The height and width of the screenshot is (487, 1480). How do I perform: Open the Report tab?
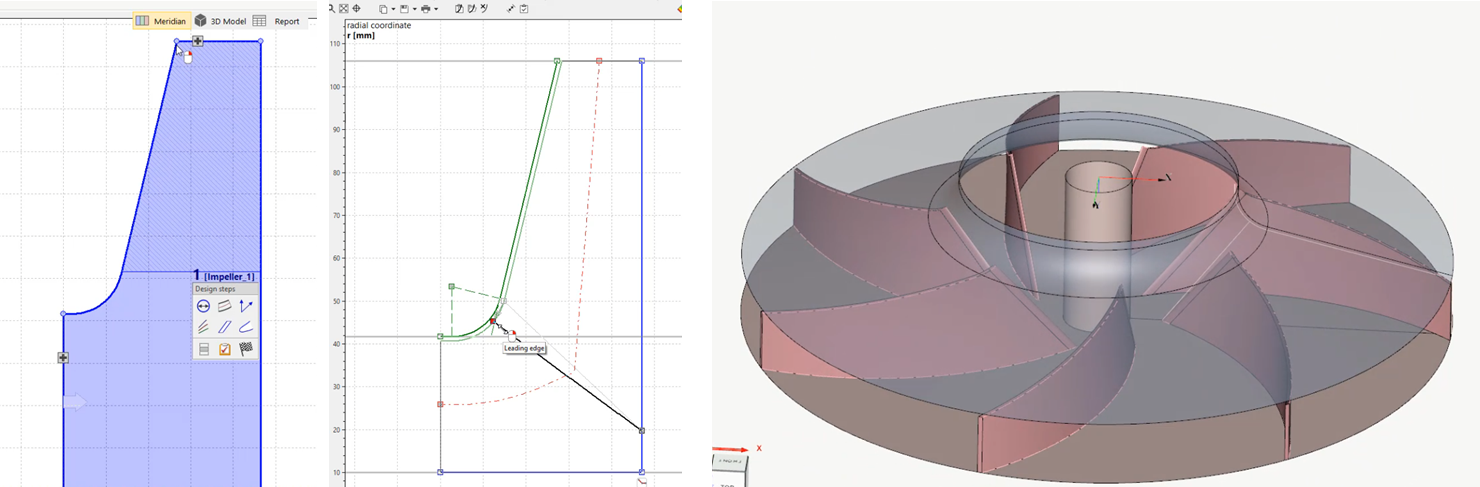point(277,21)
